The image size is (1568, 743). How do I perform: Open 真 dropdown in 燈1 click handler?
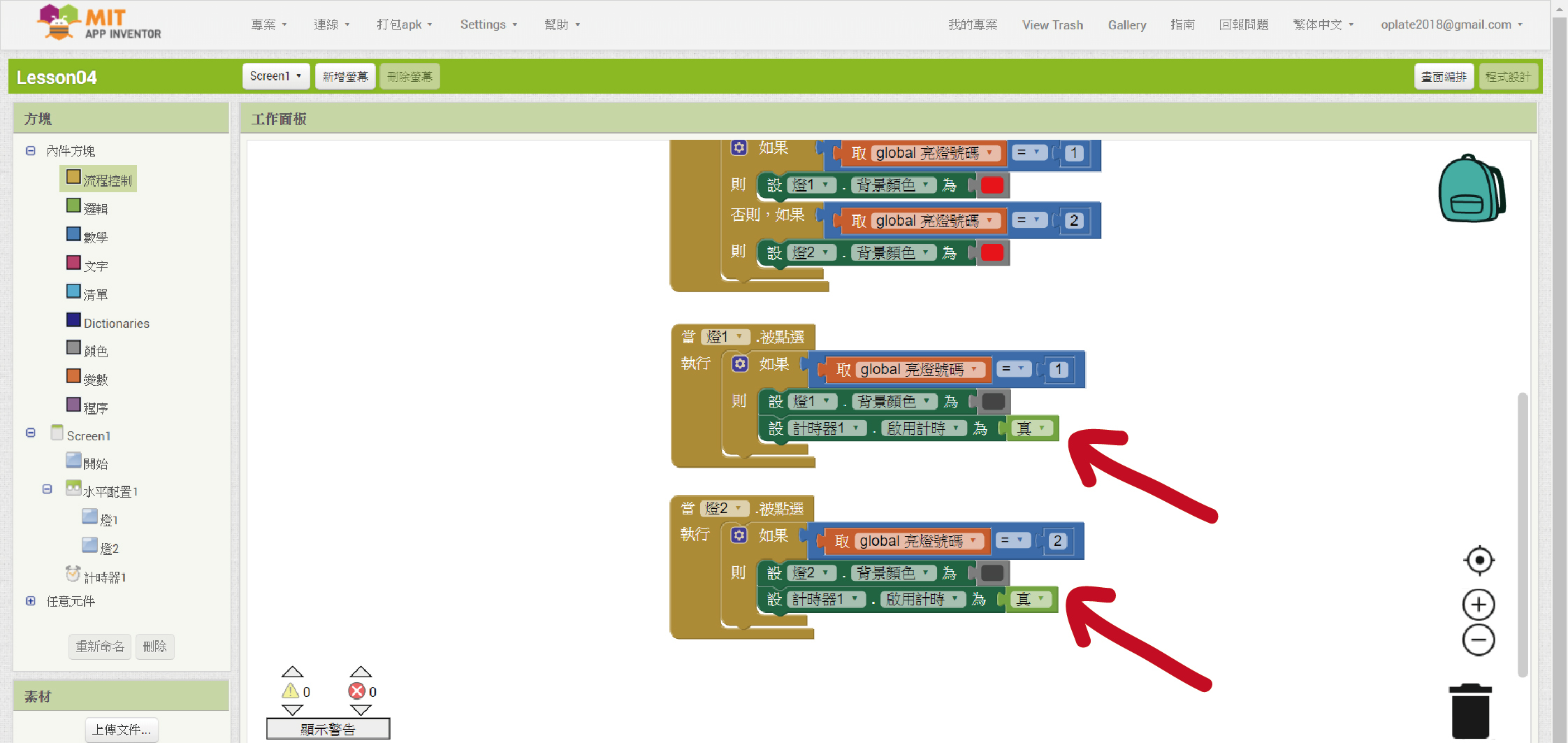(x=1032, y=428)
